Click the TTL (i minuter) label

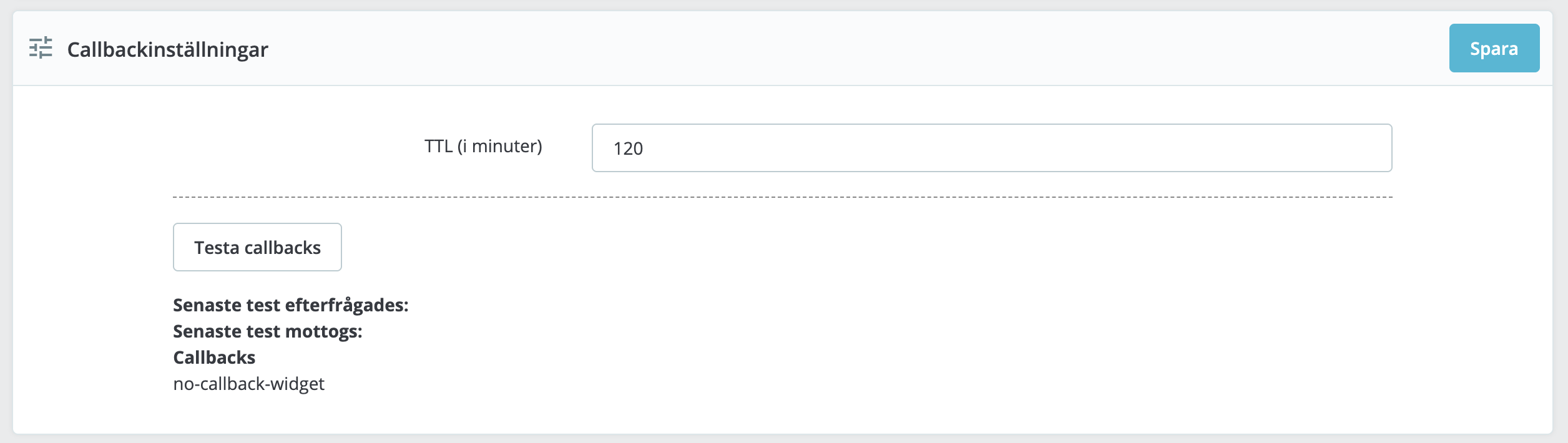483,147
